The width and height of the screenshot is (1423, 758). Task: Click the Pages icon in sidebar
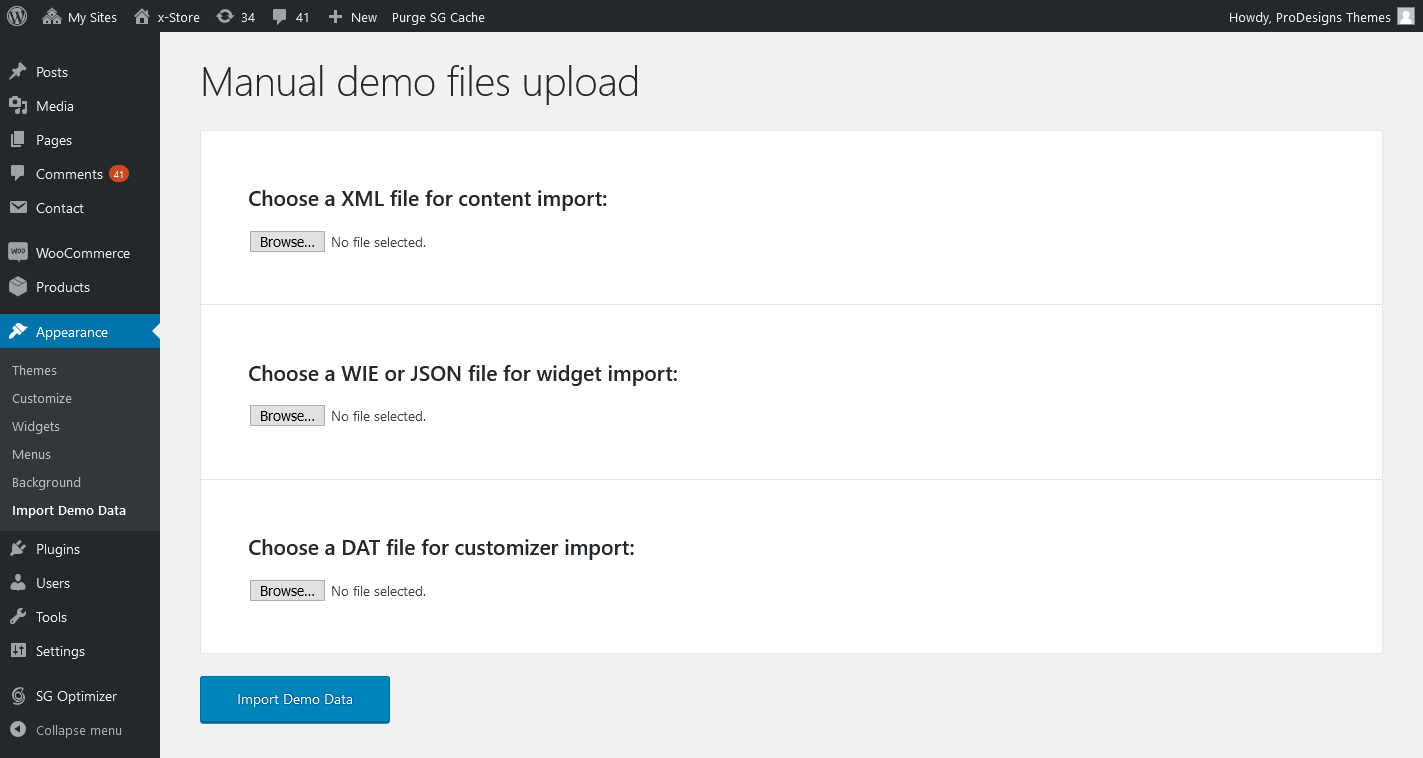pyautogui.click(x=18, y=140)
